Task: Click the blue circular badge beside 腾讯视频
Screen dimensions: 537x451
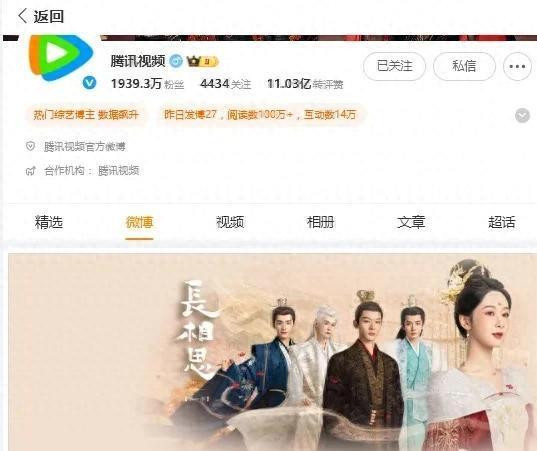Action: 176,61
